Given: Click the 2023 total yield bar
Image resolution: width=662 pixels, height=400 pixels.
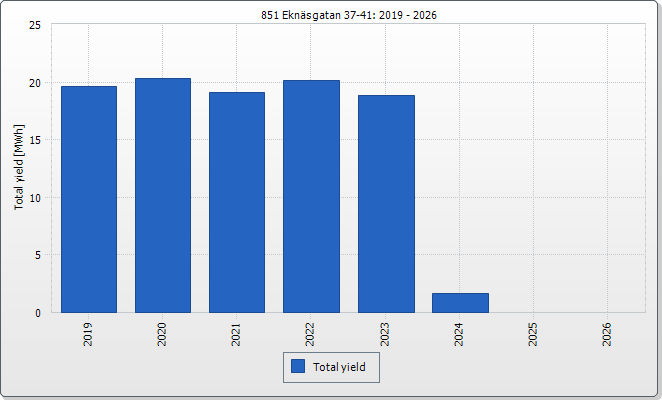Looking at the screenshot, I should click(386, 204).
